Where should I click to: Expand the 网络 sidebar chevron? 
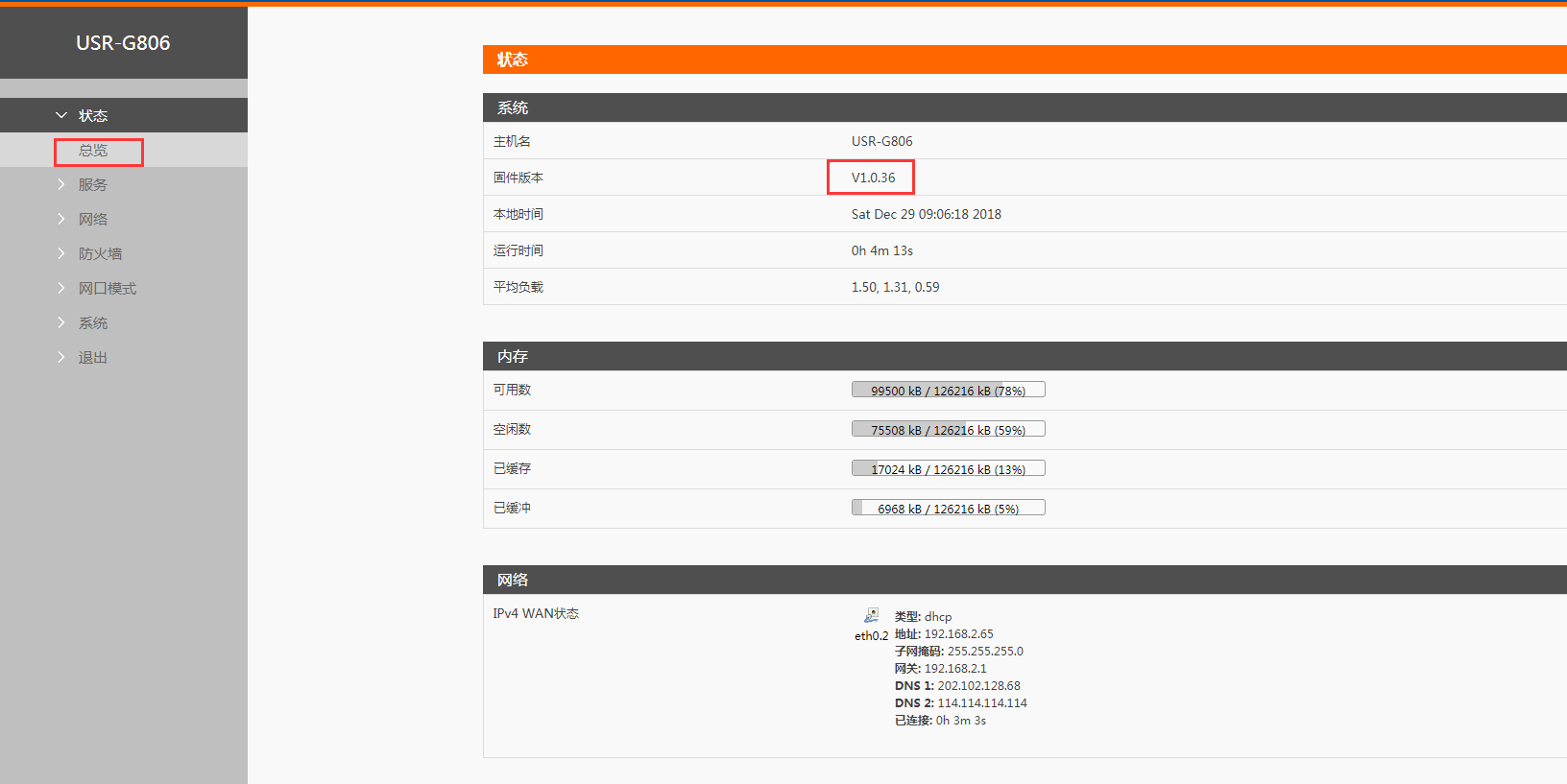click(x=61, y=219)
